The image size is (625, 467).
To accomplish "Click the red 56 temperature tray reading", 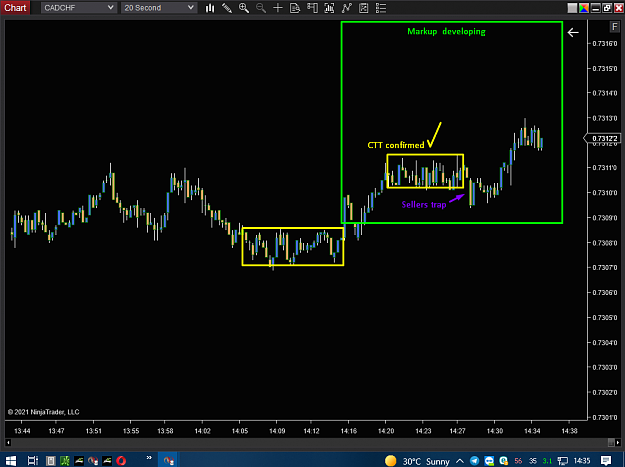I will (x=518, y=461).
